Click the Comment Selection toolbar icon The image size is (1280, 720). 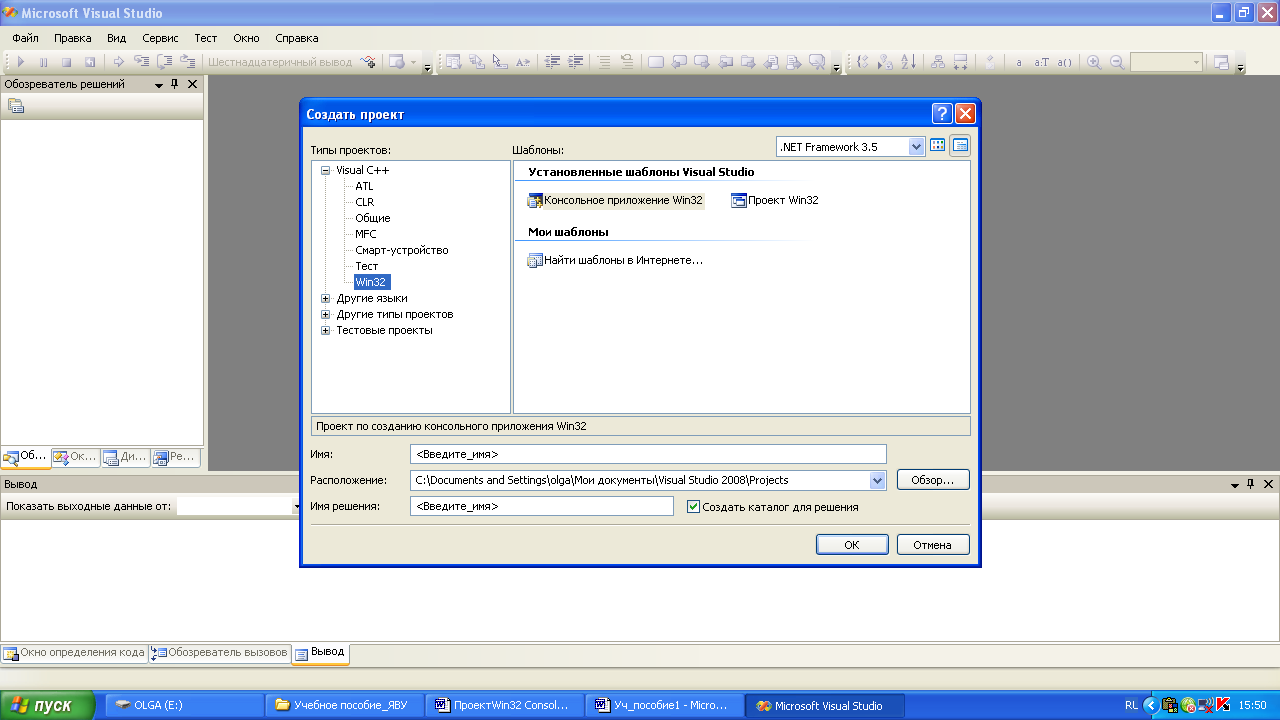604,62
